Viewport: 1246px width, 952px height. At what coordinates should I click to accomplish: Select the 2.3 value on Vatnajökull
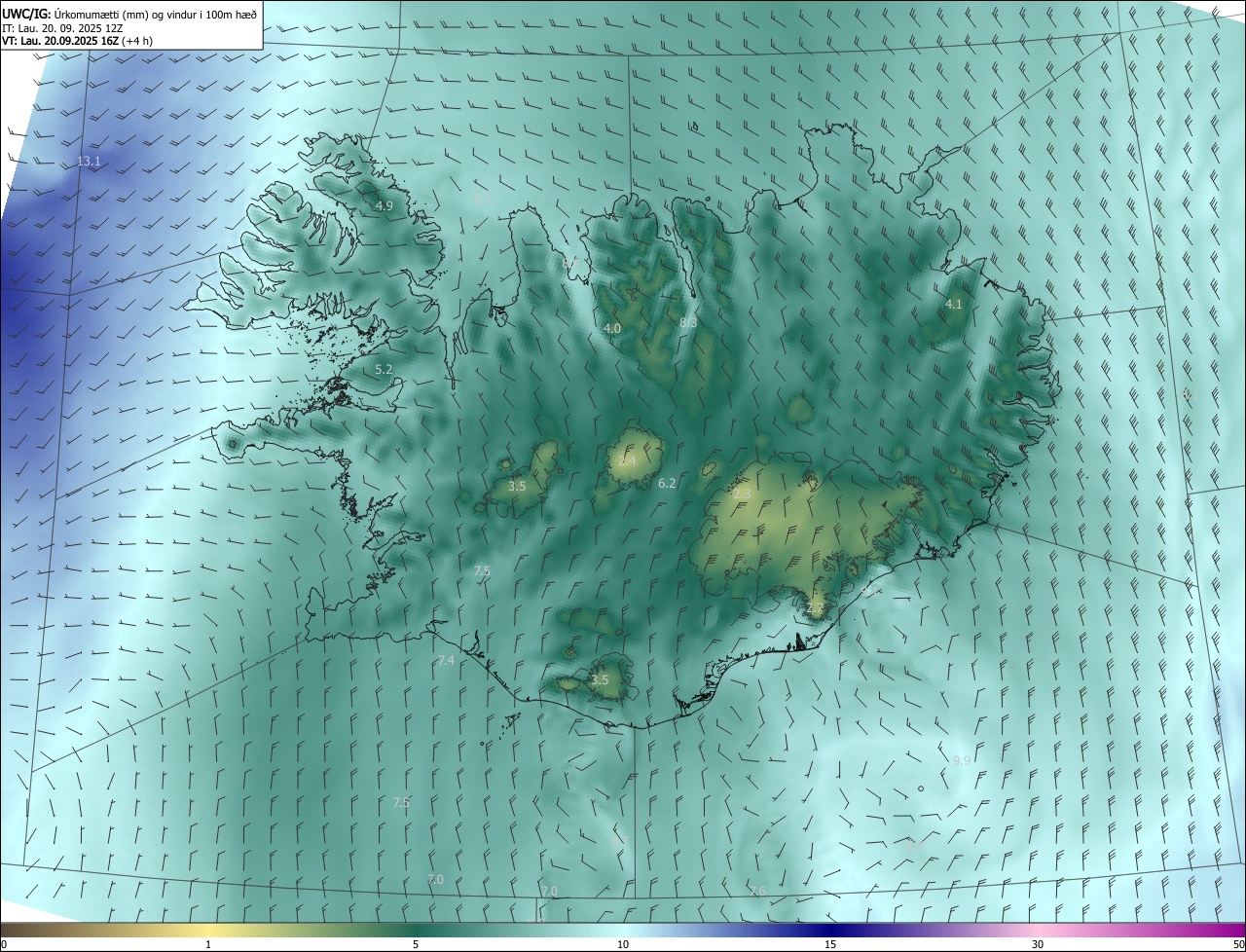[x=742, y=494]
